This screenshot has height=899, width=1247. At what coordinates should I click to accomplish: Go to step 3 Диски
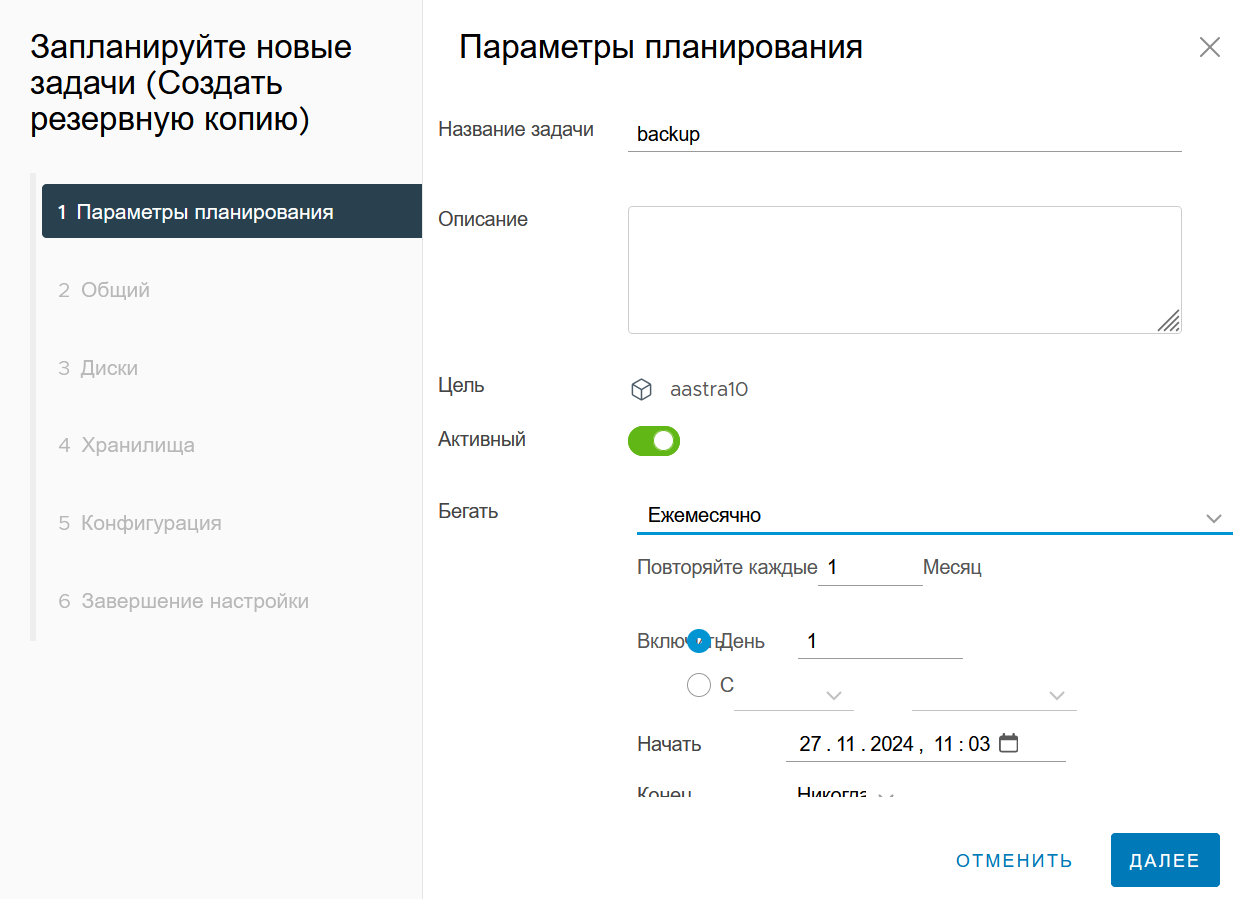[x=98, y=368]
